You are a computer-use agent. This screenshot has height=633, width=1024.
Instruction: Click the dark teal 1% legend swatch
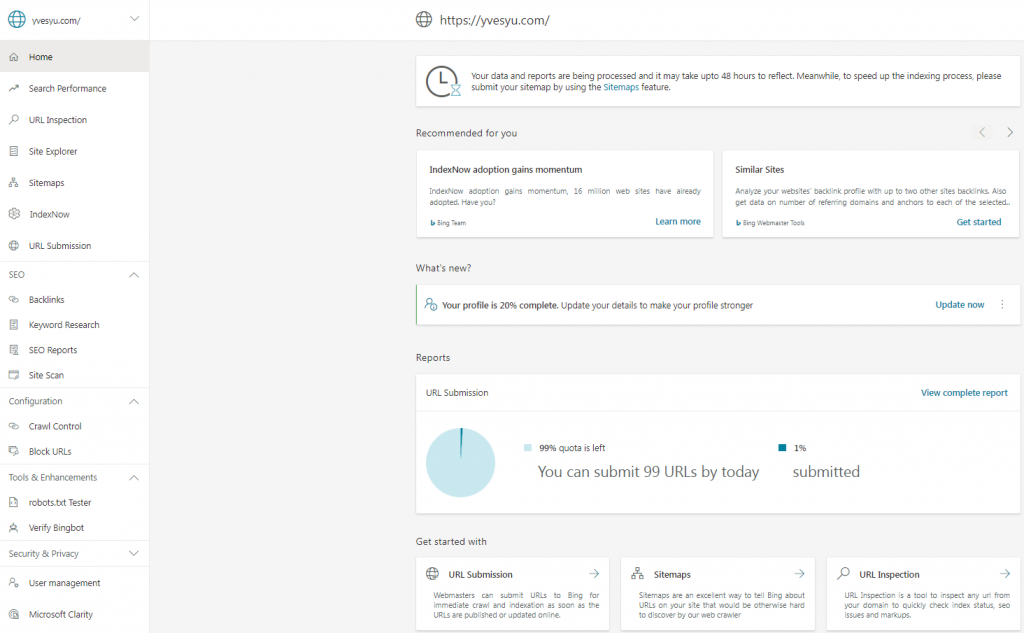coord(782,447)
